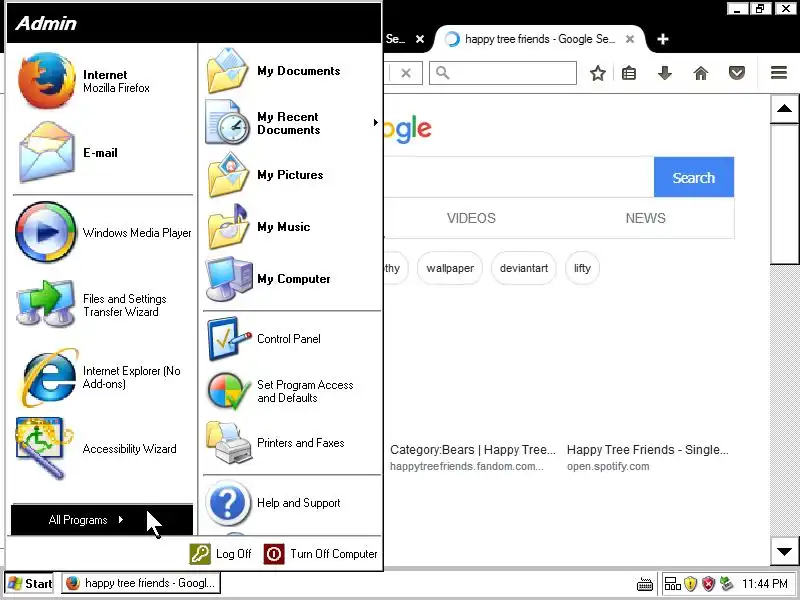Viewport: 800px width, 600px height.
Task: Save page to Pocket
Action: [x=737, y=73]
